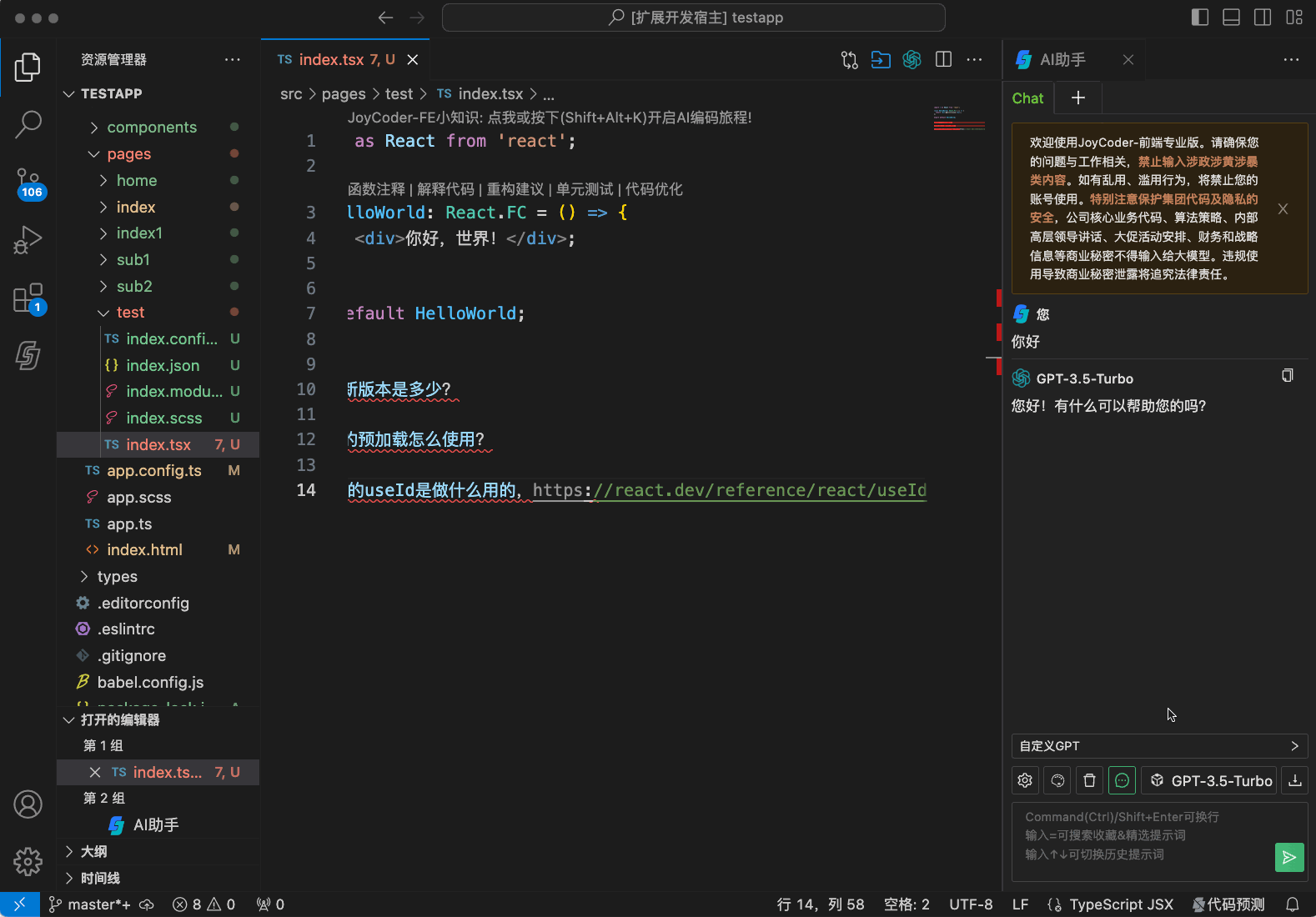Screen dimensions: 1316x917
Task: Export chat with the download icon
Action: click(x=1294, y=780)
